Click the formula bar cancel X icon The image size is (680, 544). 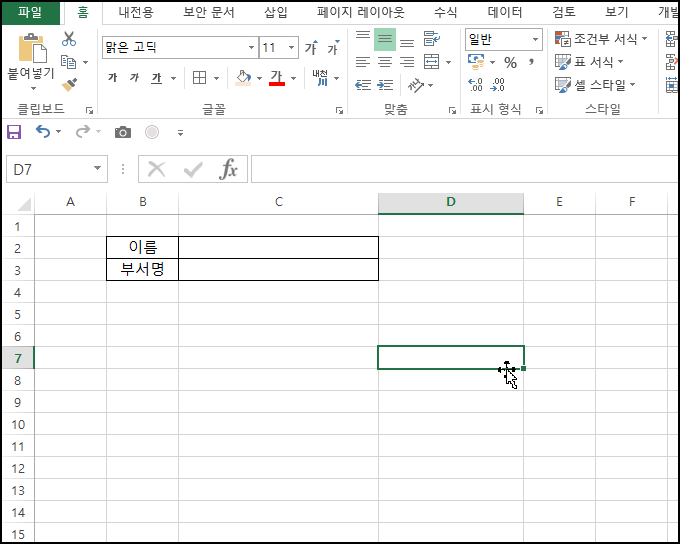[157, 169]
